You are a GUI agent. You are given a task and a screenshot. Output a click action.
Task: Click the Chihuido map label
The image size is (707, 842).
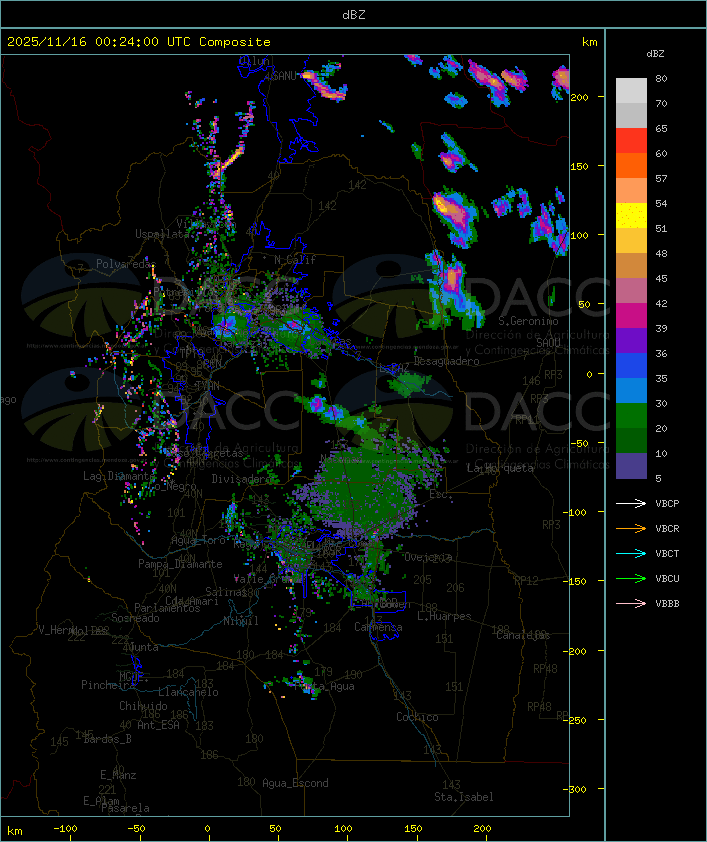click(143, 706)
